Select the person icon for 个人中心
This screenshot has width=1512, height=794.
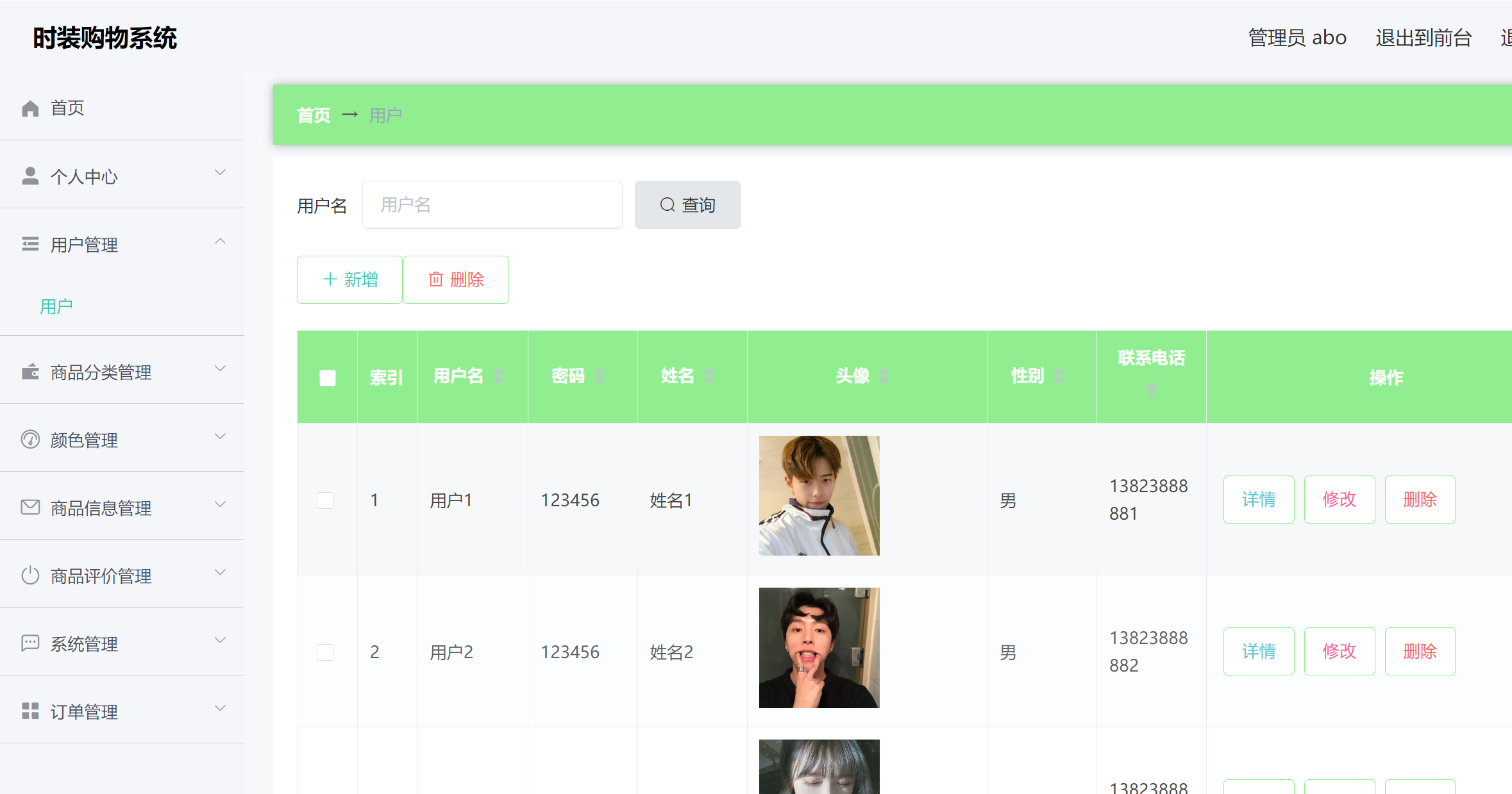pos(30,175)
